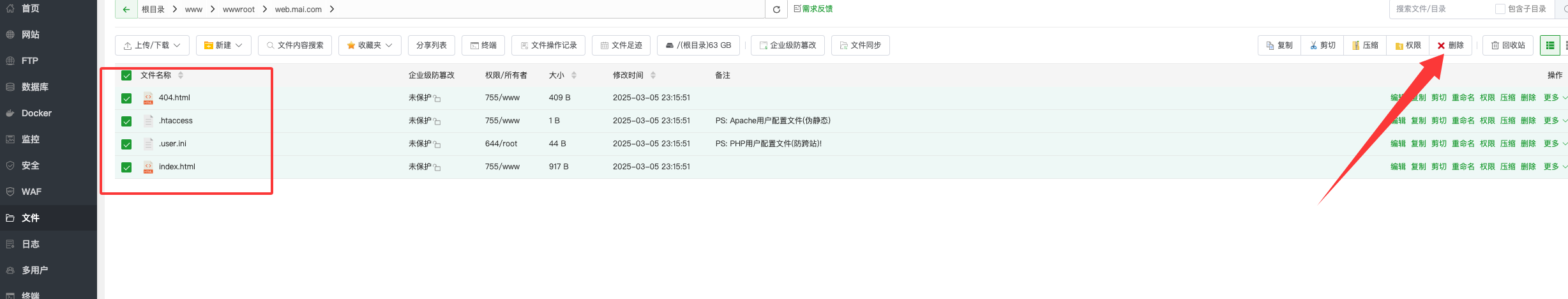Click lock icon beside 404.html 未保护

coord(437,99)
